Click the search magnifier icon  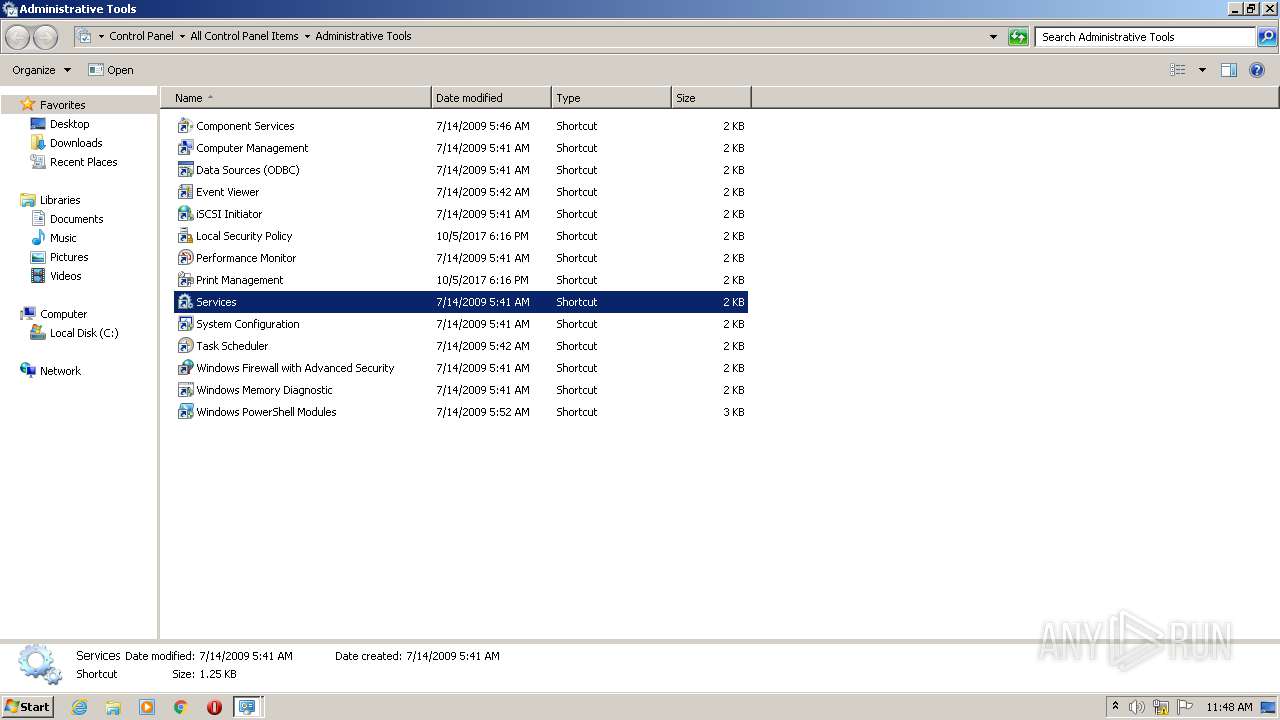coord(1267,37)
